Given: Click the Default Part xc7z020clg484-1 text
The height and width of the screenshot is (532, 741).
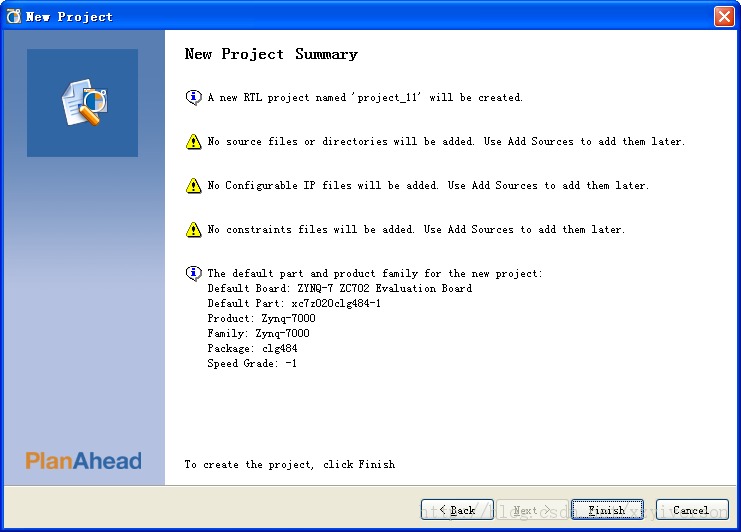Looking at the screenshot, I should 294,303.
